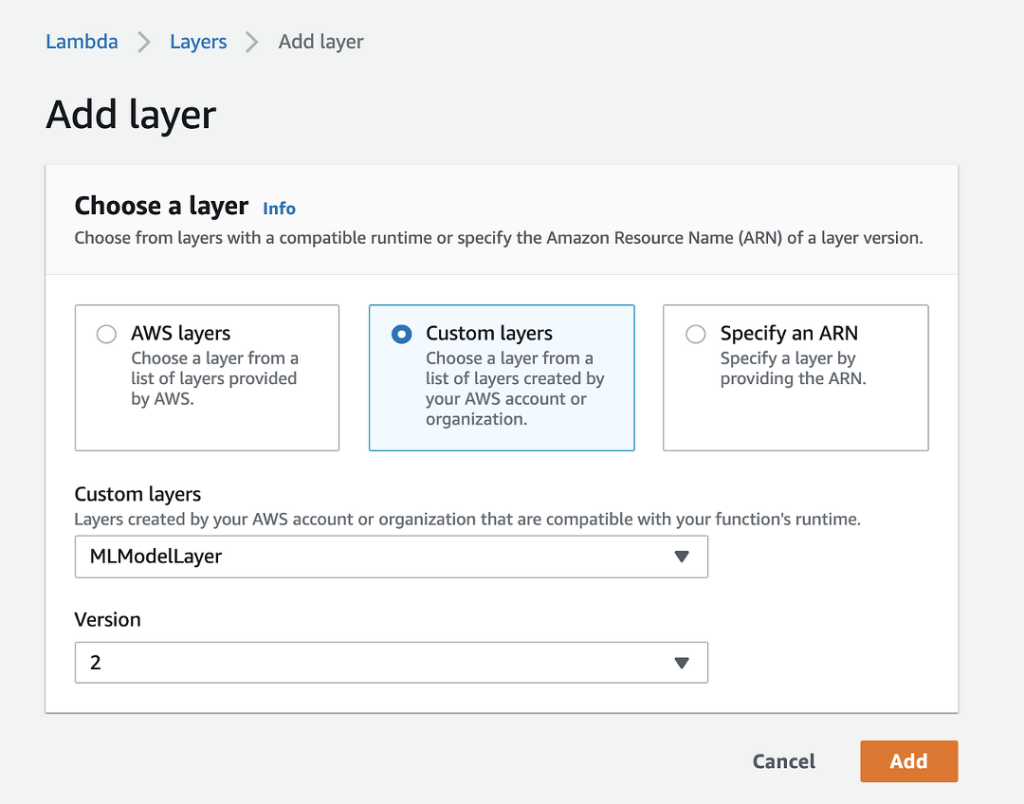View Info about choosing a layer

278,208
